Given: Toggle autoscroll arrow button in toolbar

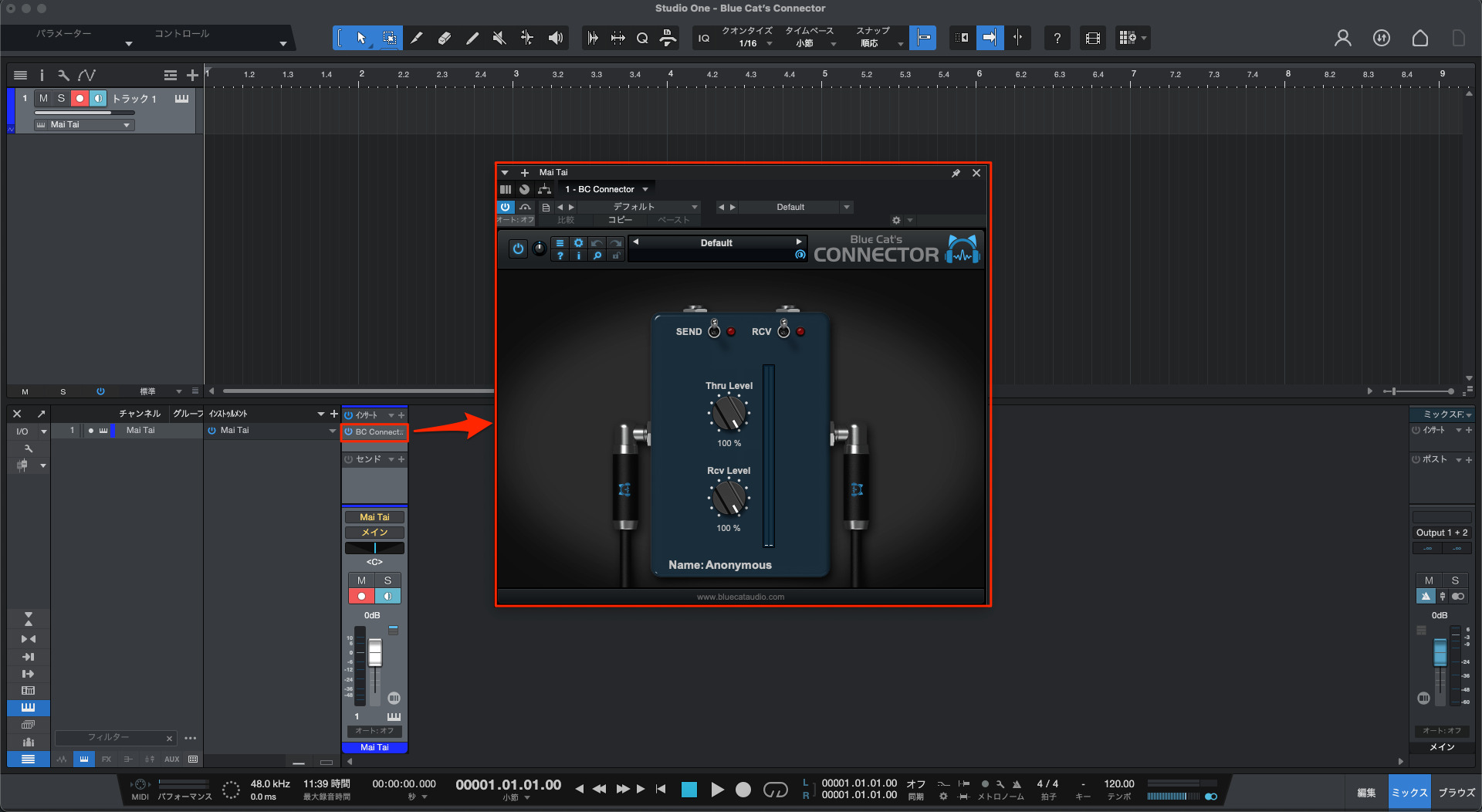Looking at the screenshot, I should [990, 37].
